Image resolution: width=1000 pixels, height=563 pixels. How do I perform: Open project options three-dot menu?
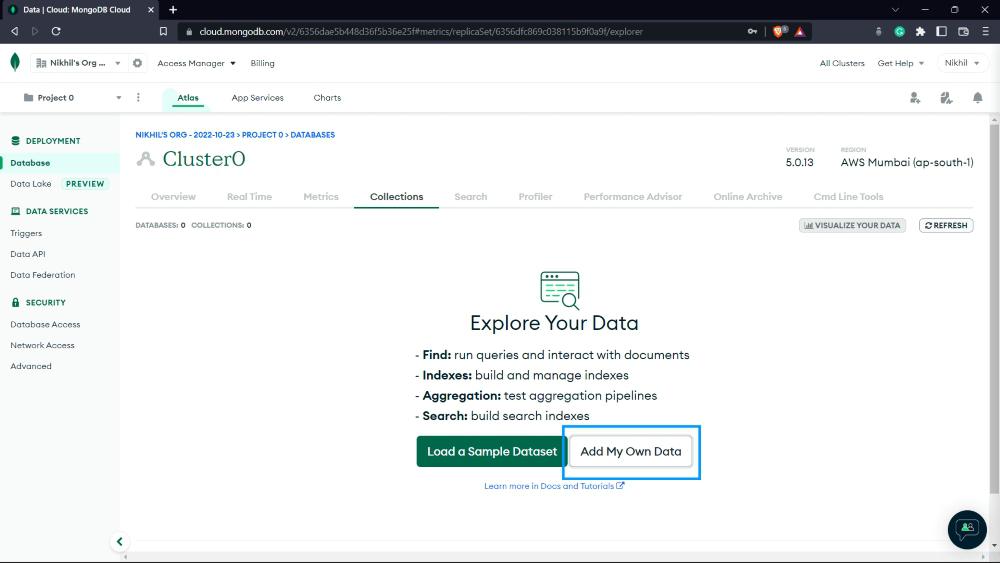pyautogui.click(x=138, y=98)
